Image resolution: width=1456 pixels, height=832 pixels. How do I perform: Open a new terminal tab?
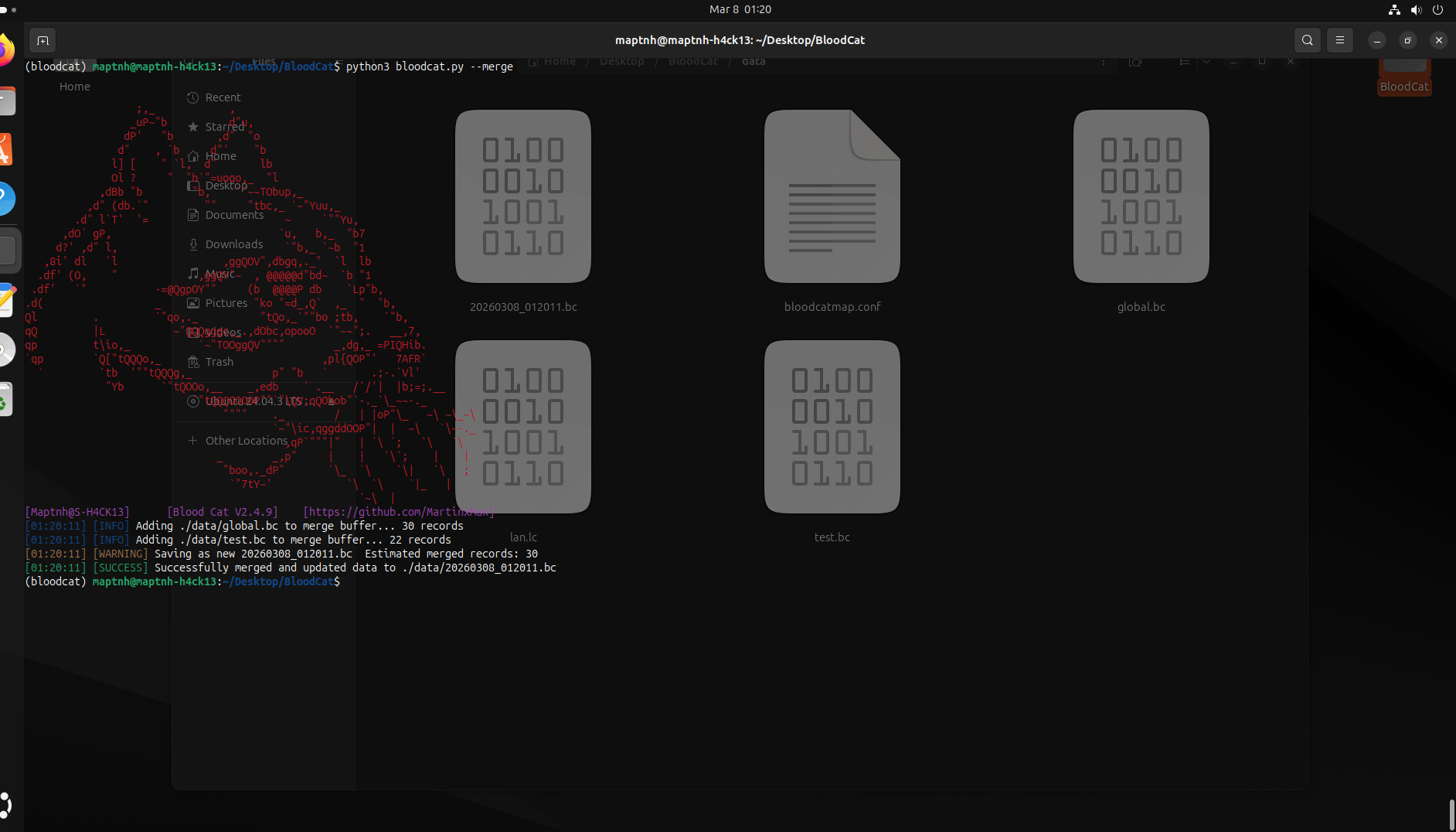[43, 40]
